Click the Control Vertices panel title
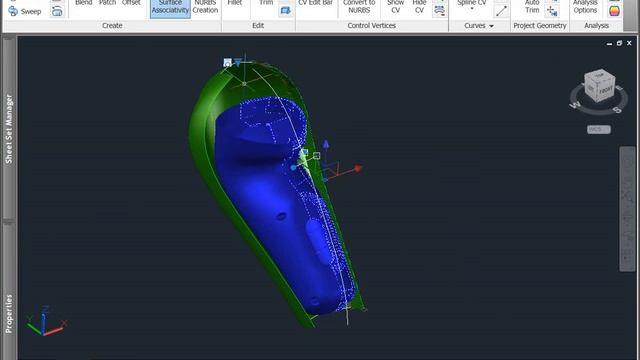Screen dimensions: 640x360 pos(371,26)
